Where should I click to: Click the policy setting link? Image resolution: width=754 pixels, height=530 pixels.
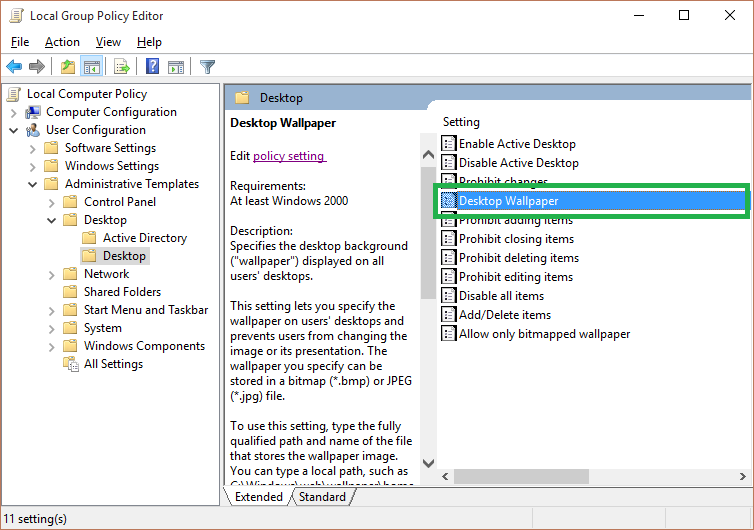point(289,156)
